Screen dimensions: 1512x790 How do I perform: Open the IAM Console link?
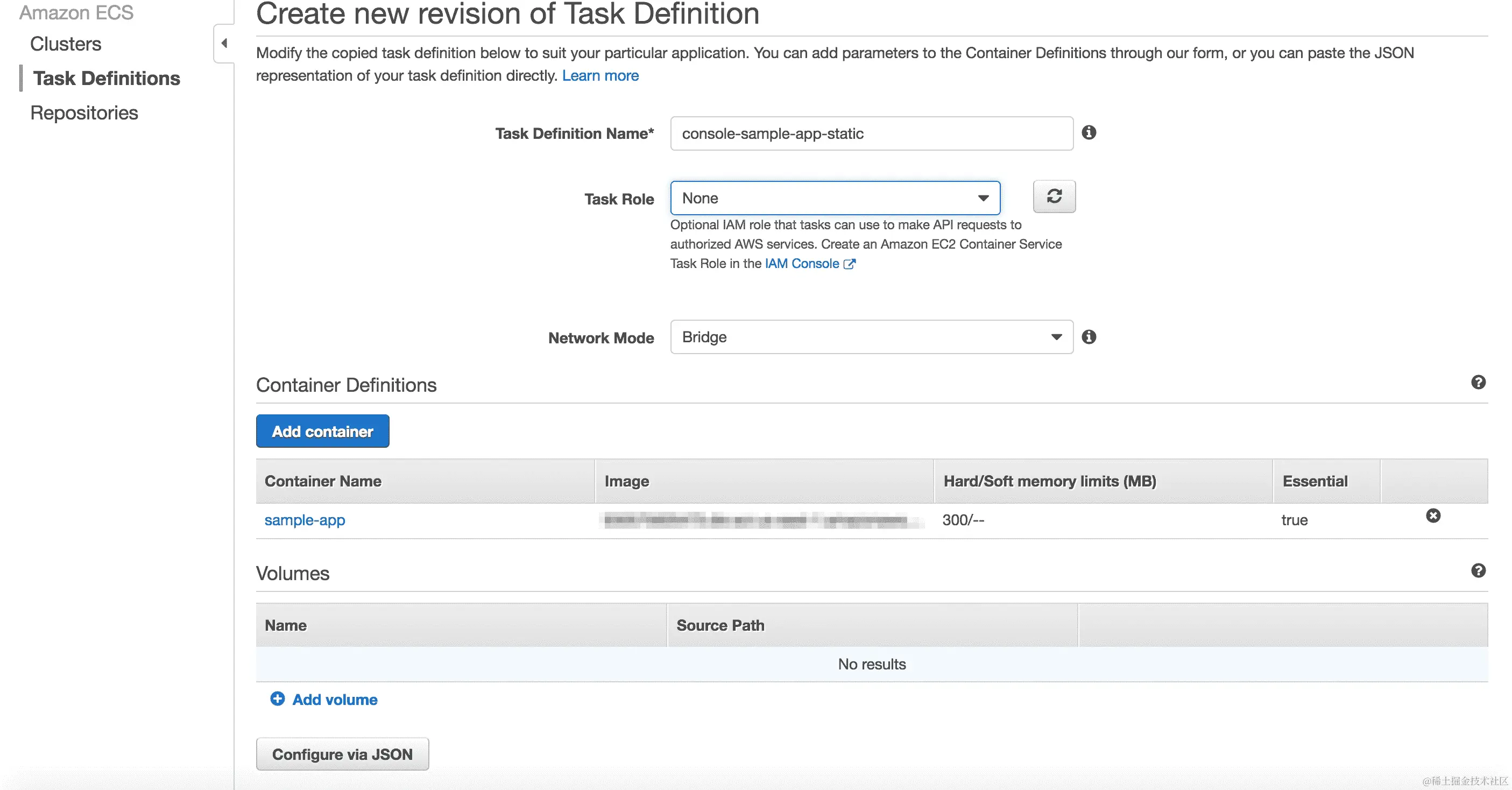tap(802, 264)
